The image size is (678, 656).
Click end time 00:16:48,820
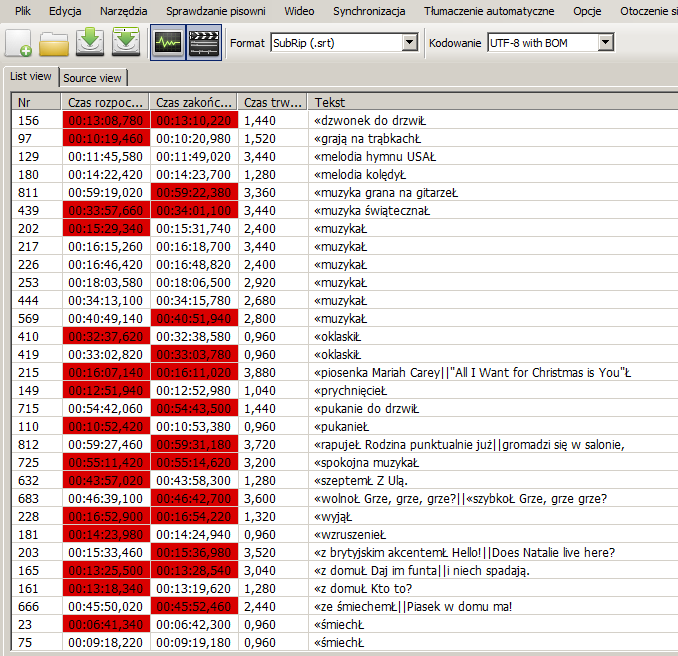tap(194, 265)
